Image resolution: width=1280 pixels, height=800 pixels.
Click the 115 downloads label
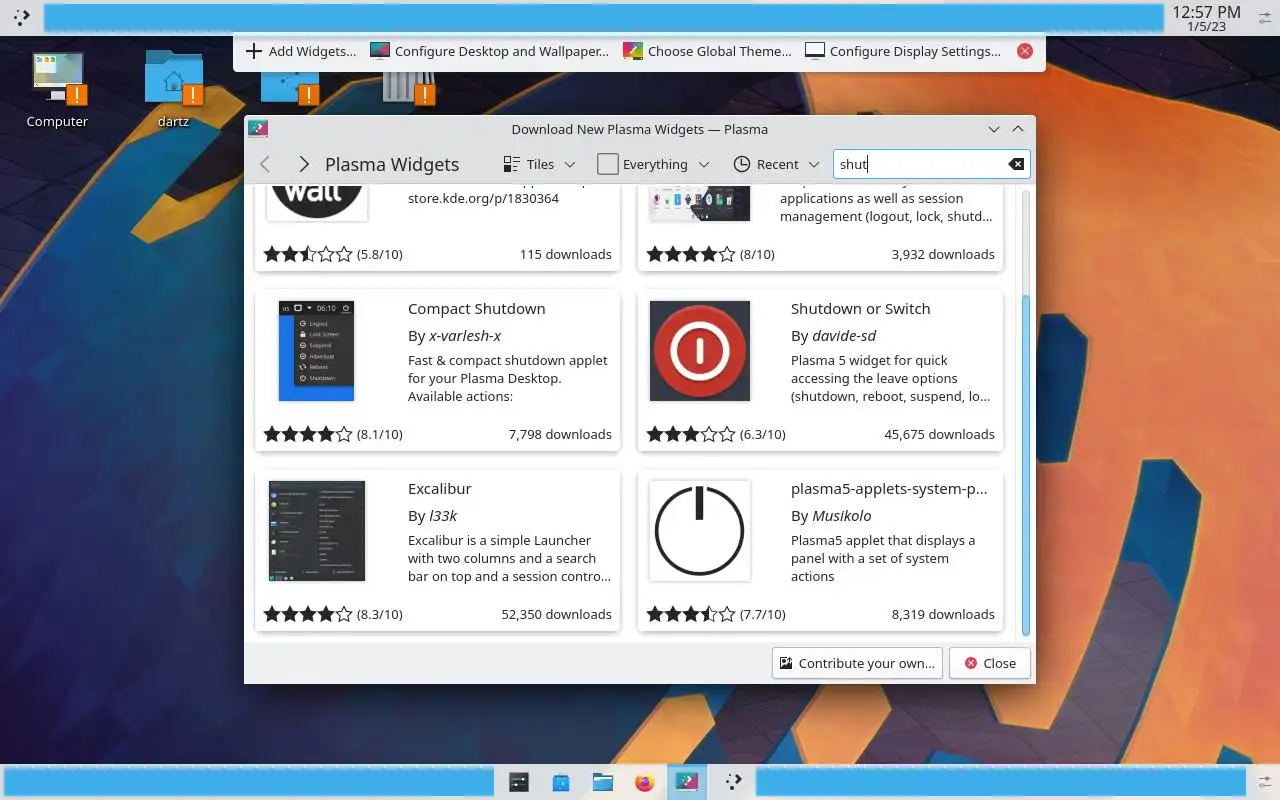(x=565, y=254)
